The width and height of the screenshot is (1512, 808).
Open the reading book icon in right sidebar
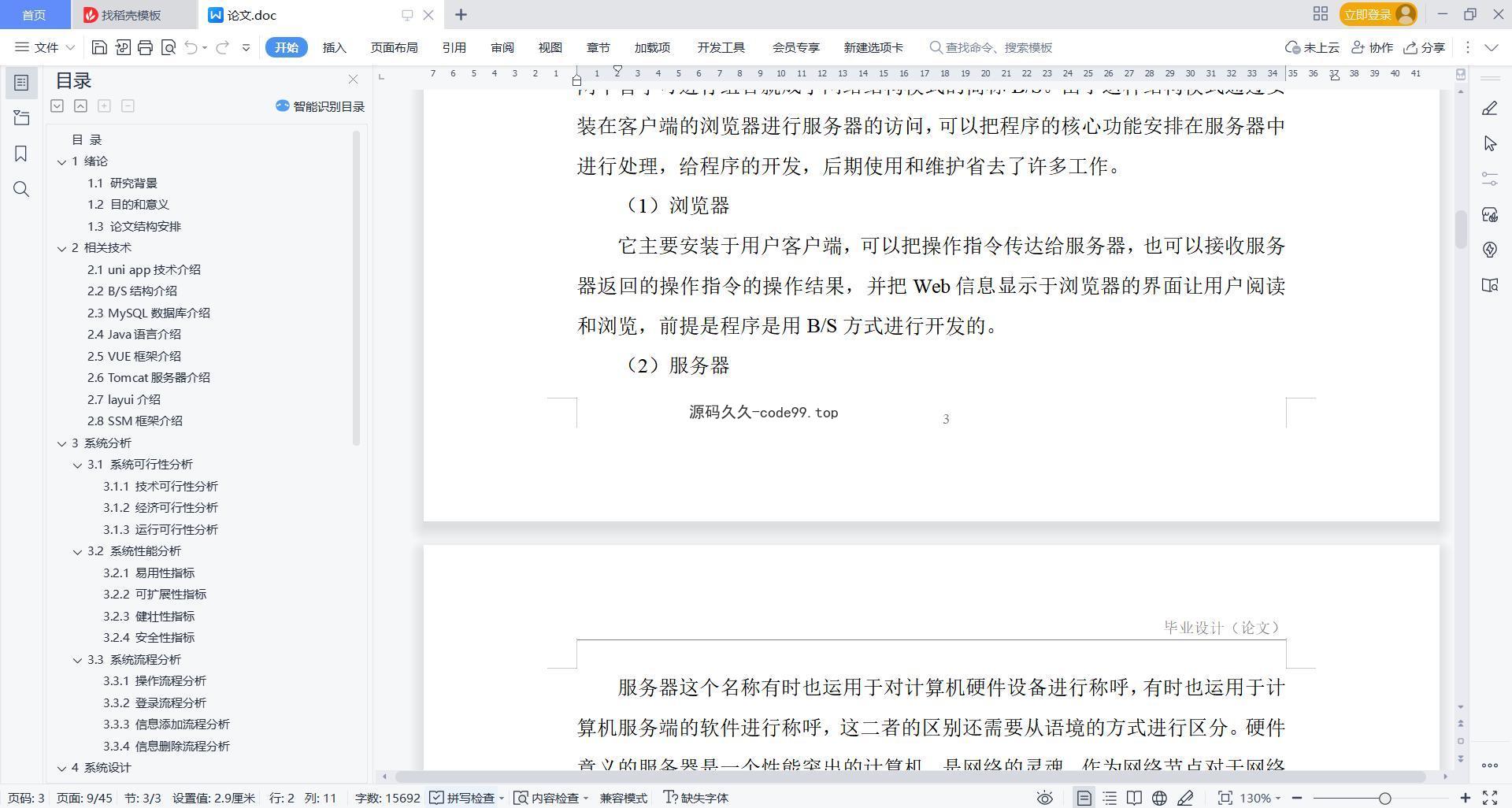(1489, 285)
